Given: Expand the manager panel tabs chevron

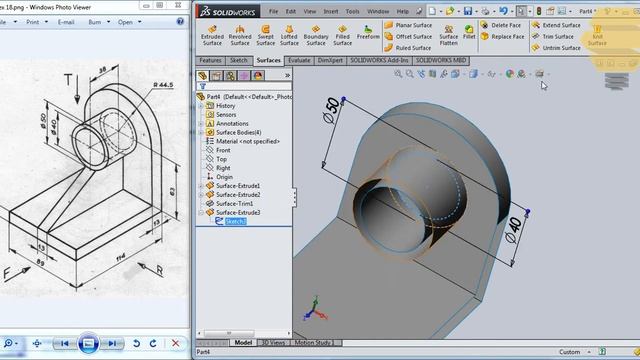Looking at the screenshot, I should (287, 76).
